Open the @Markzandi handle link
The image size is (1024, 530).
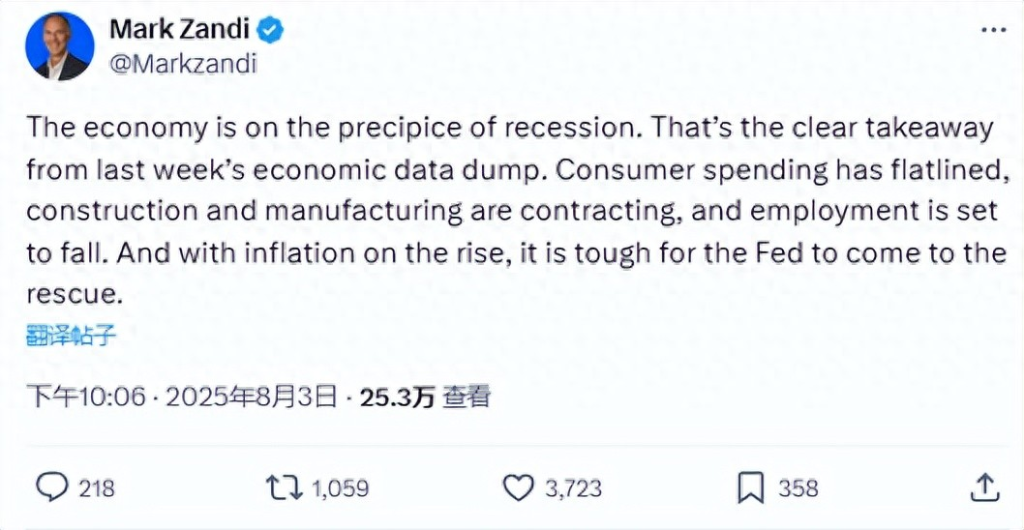[182, 63]
